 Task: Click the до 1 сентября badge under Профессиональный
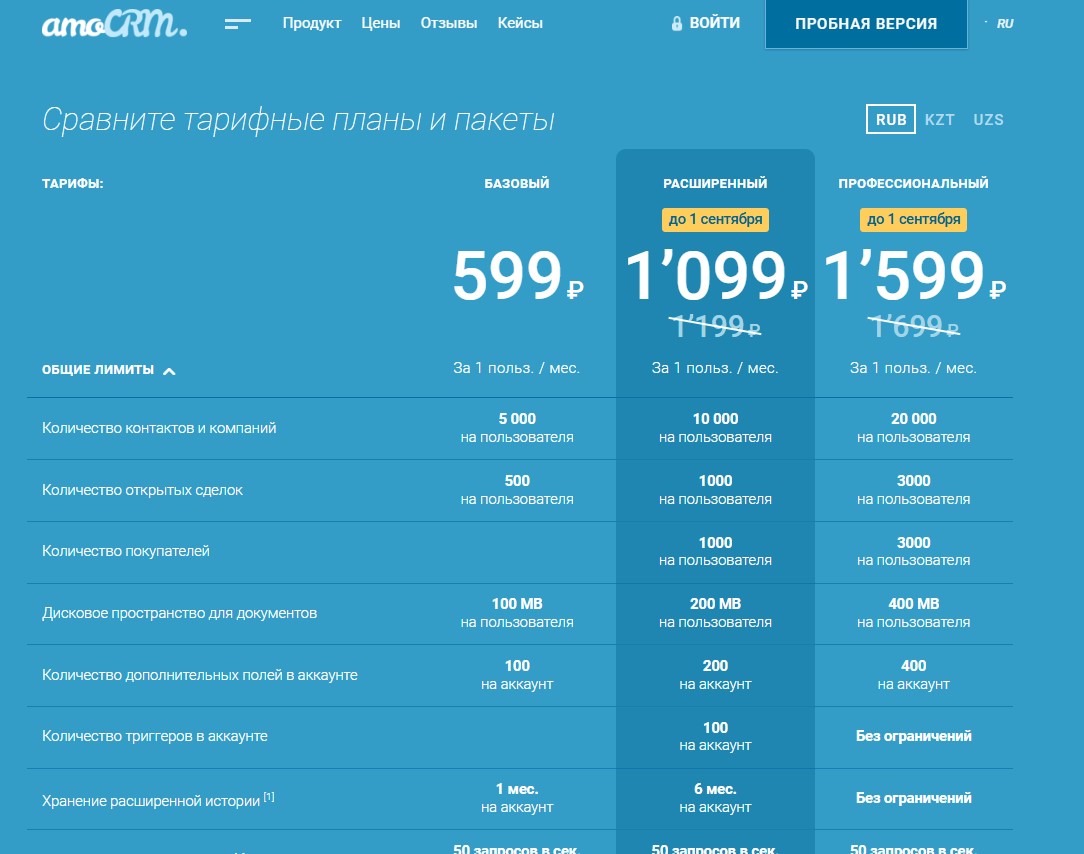point(913,220)
